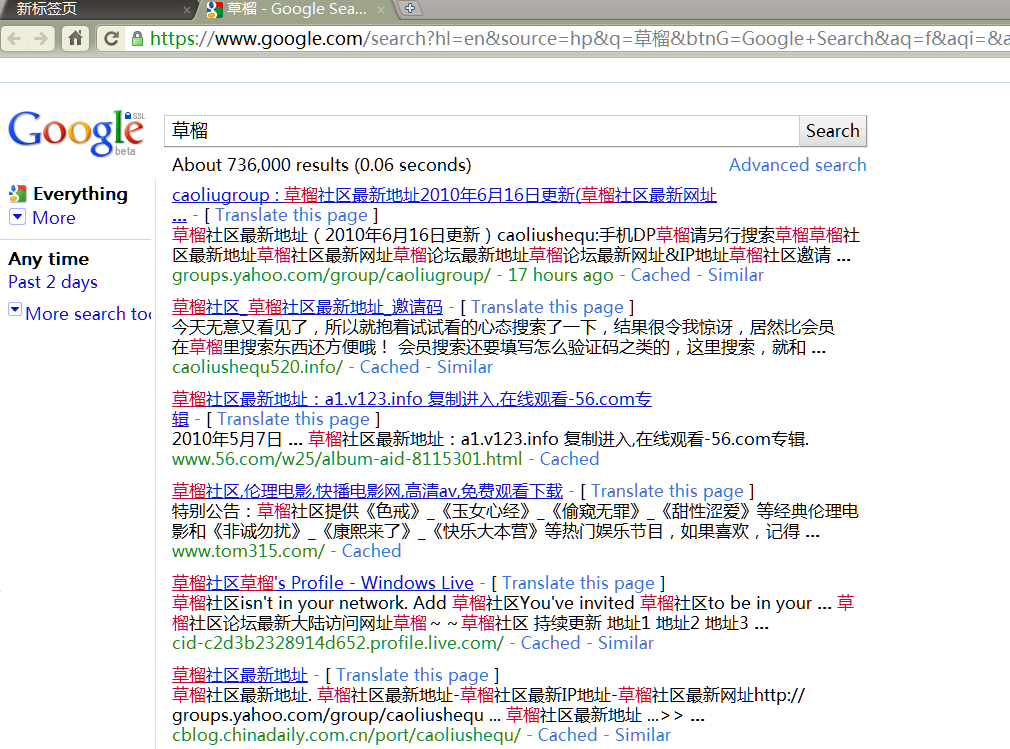Close the 新标签页 tab

[x=187, y=10]
